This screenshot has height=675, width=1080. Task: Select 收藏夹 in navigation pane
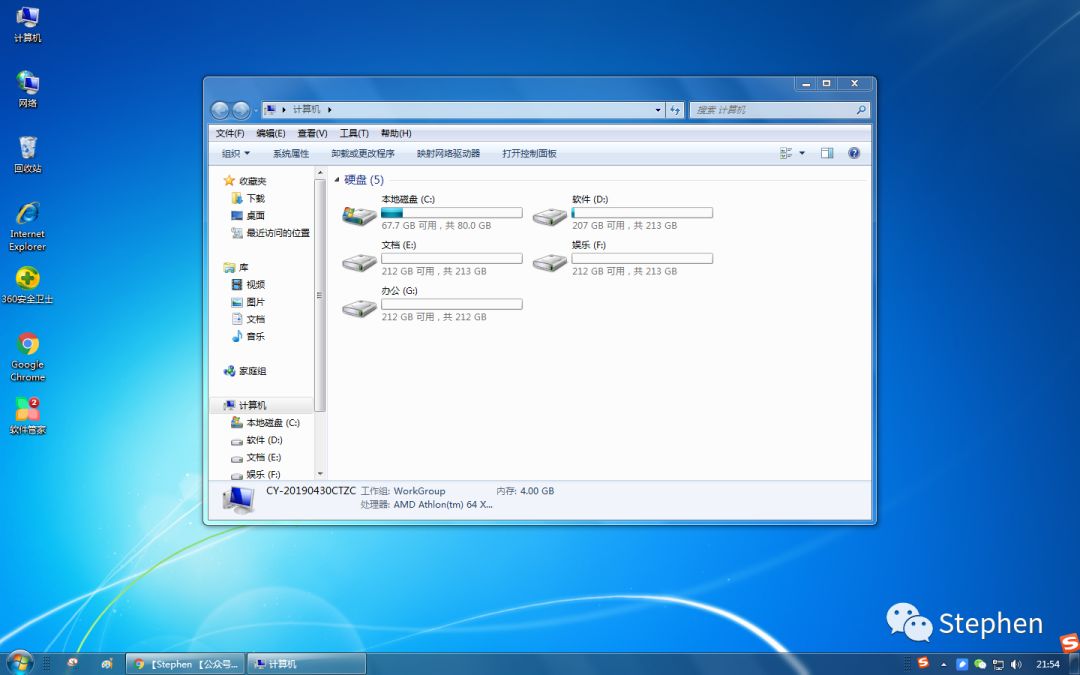coord(245,180)
